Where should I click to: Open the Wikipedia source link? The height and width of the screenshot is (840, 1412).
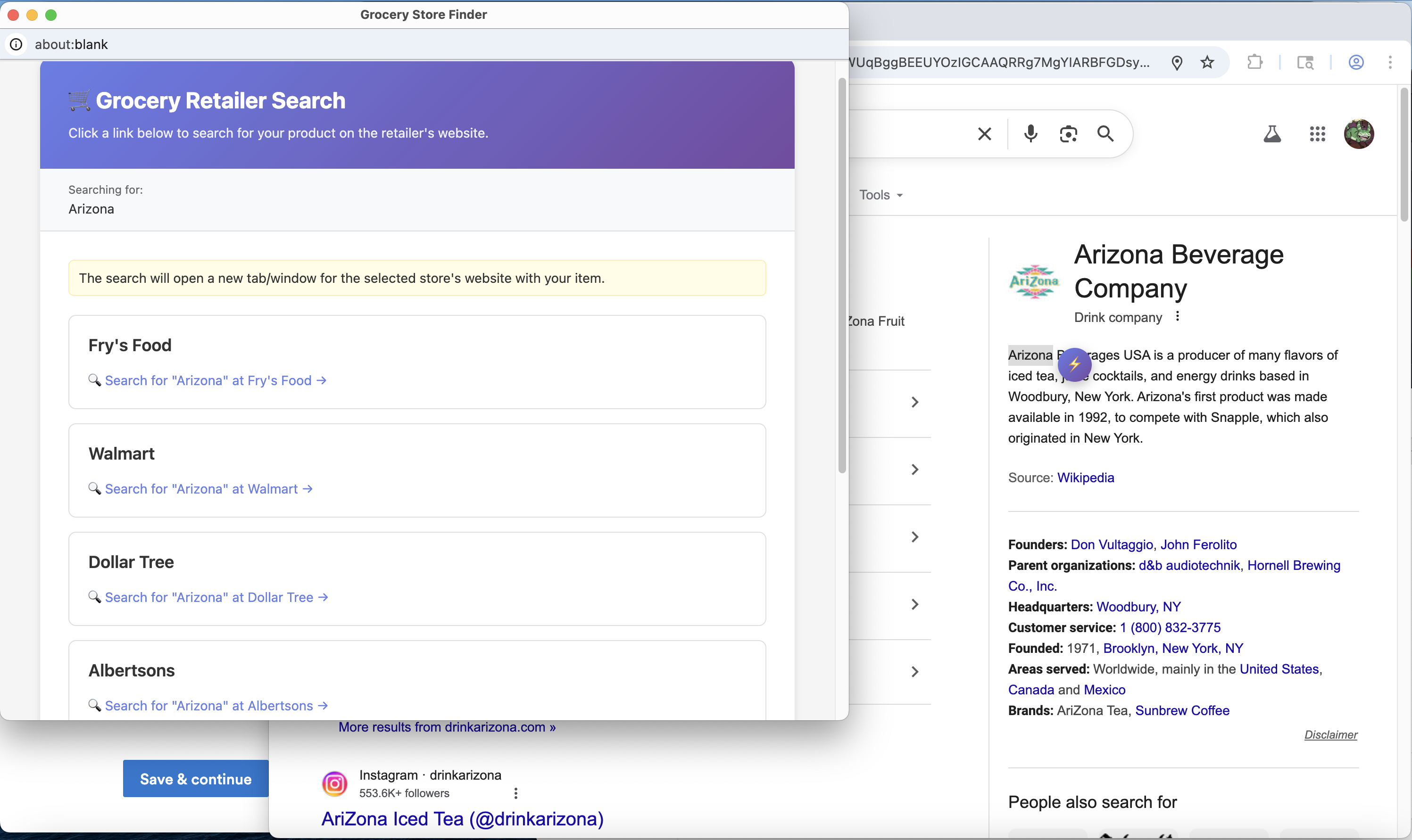pyautogui.click(x=1085, y=477)
